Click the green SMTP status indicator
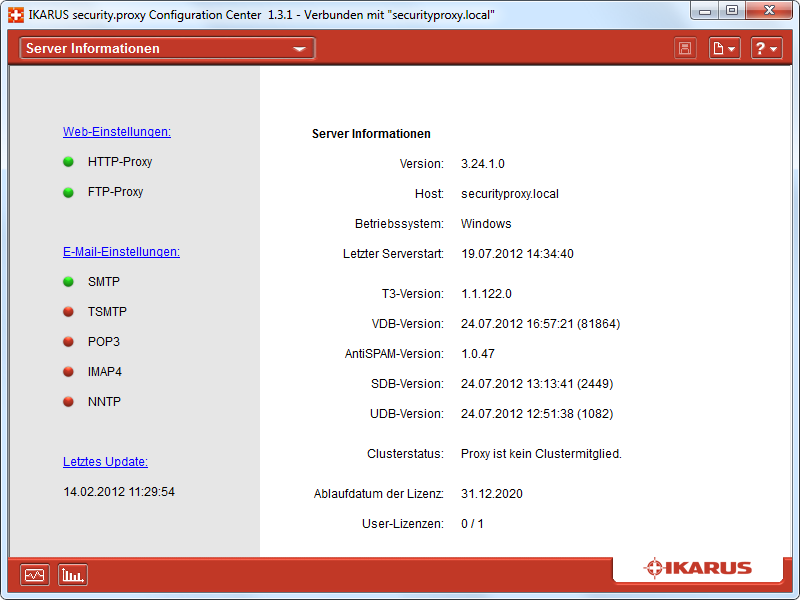This screenshot has height=600, width=800. point(69,282)
